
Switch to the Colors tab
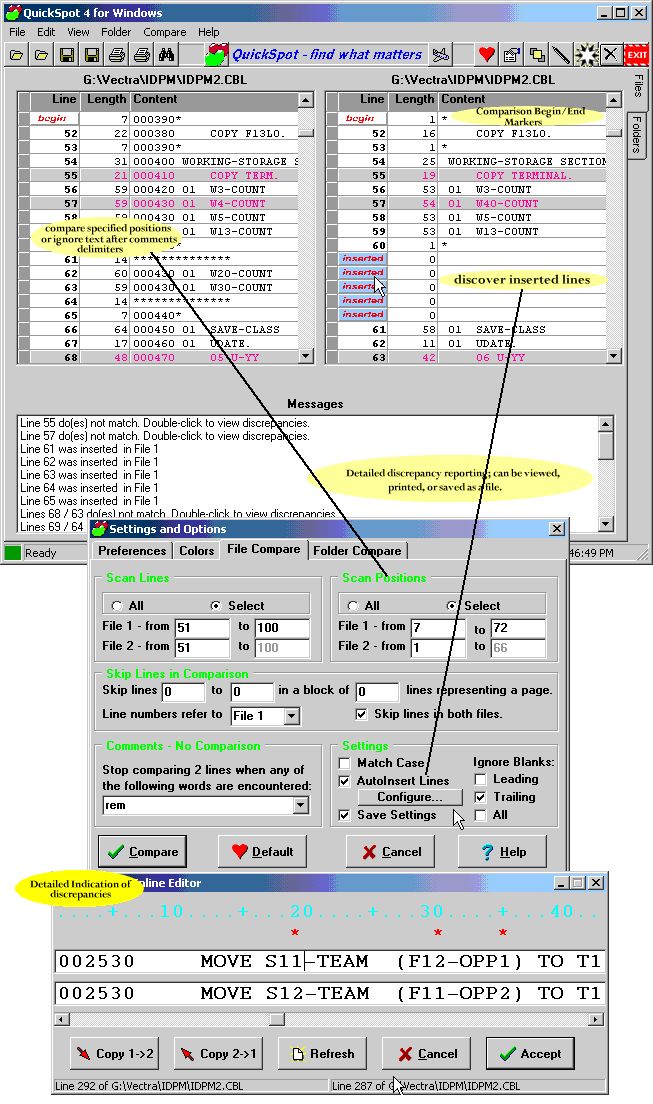pyautogui.click(x=197, y=551)
